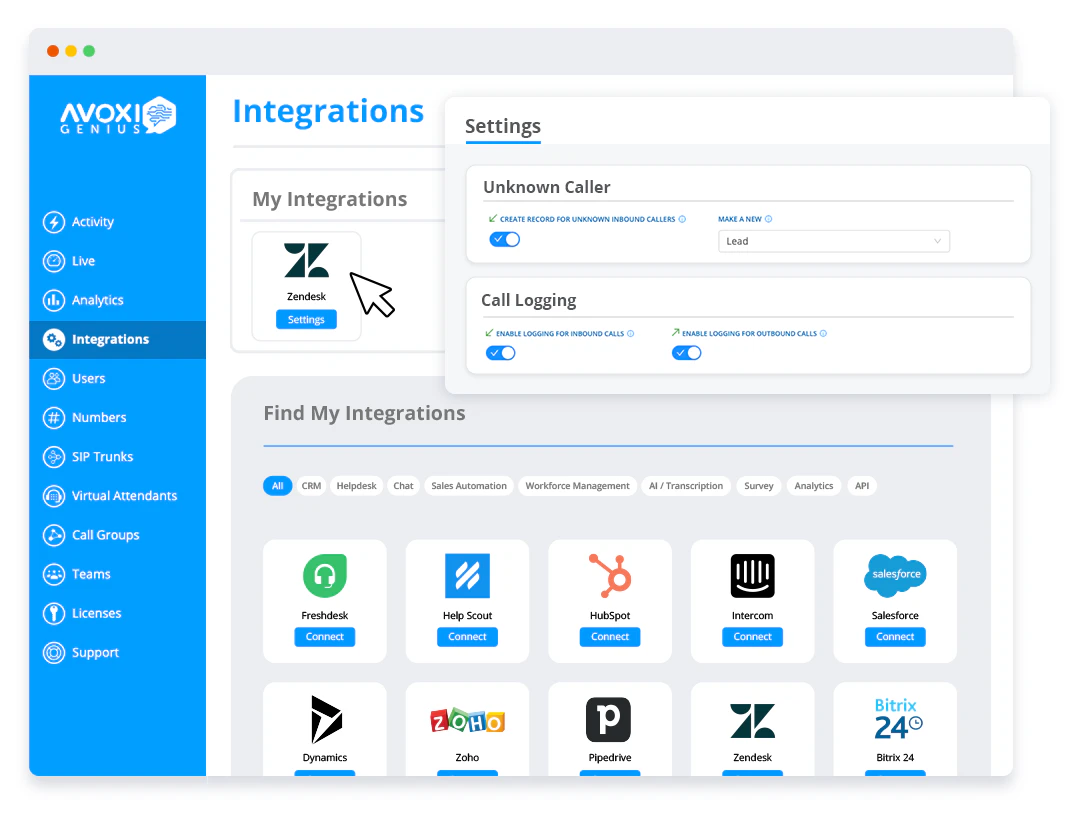The image size is (1080, 814).
Task: Open the Lead record type dropdown
Action: 834,240
